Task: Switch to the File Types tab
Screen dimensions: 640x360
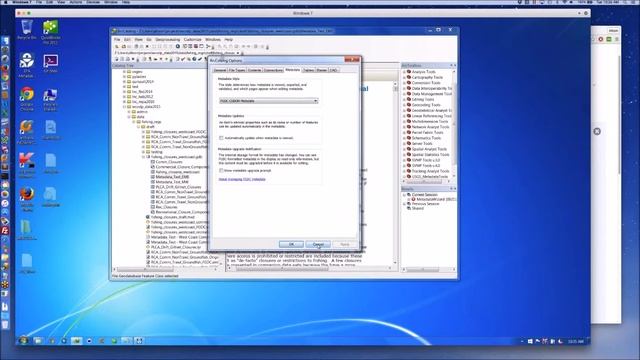Action: click(x=237, y=70)
